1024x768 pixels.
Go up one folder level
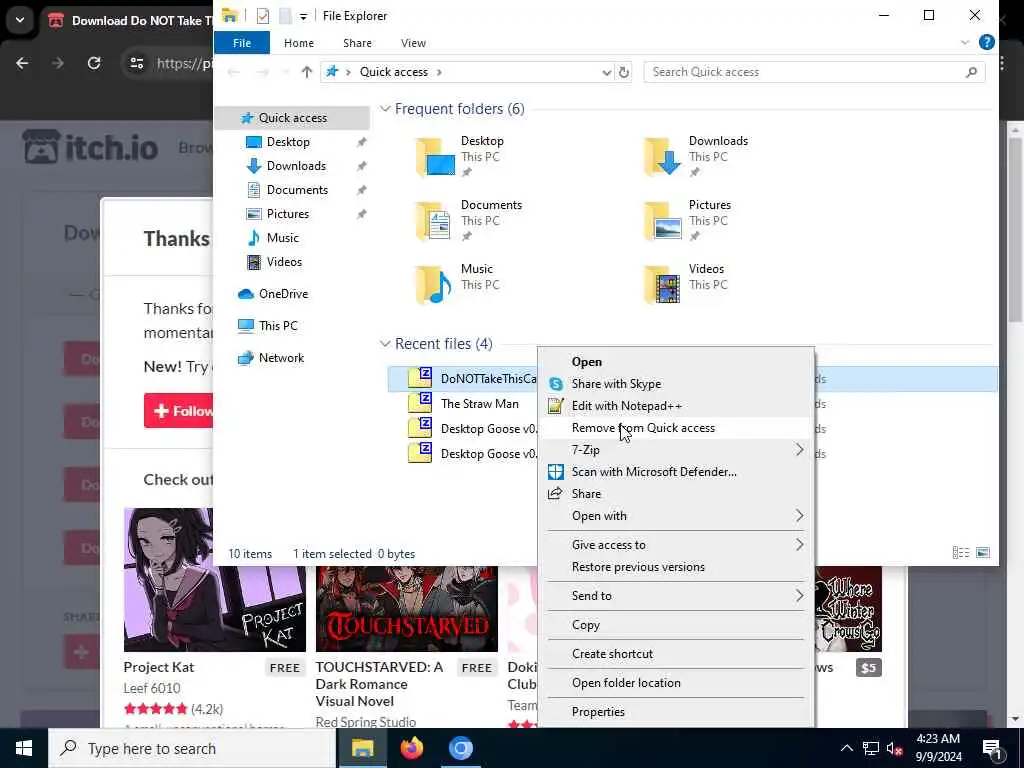tap(306, 72)
